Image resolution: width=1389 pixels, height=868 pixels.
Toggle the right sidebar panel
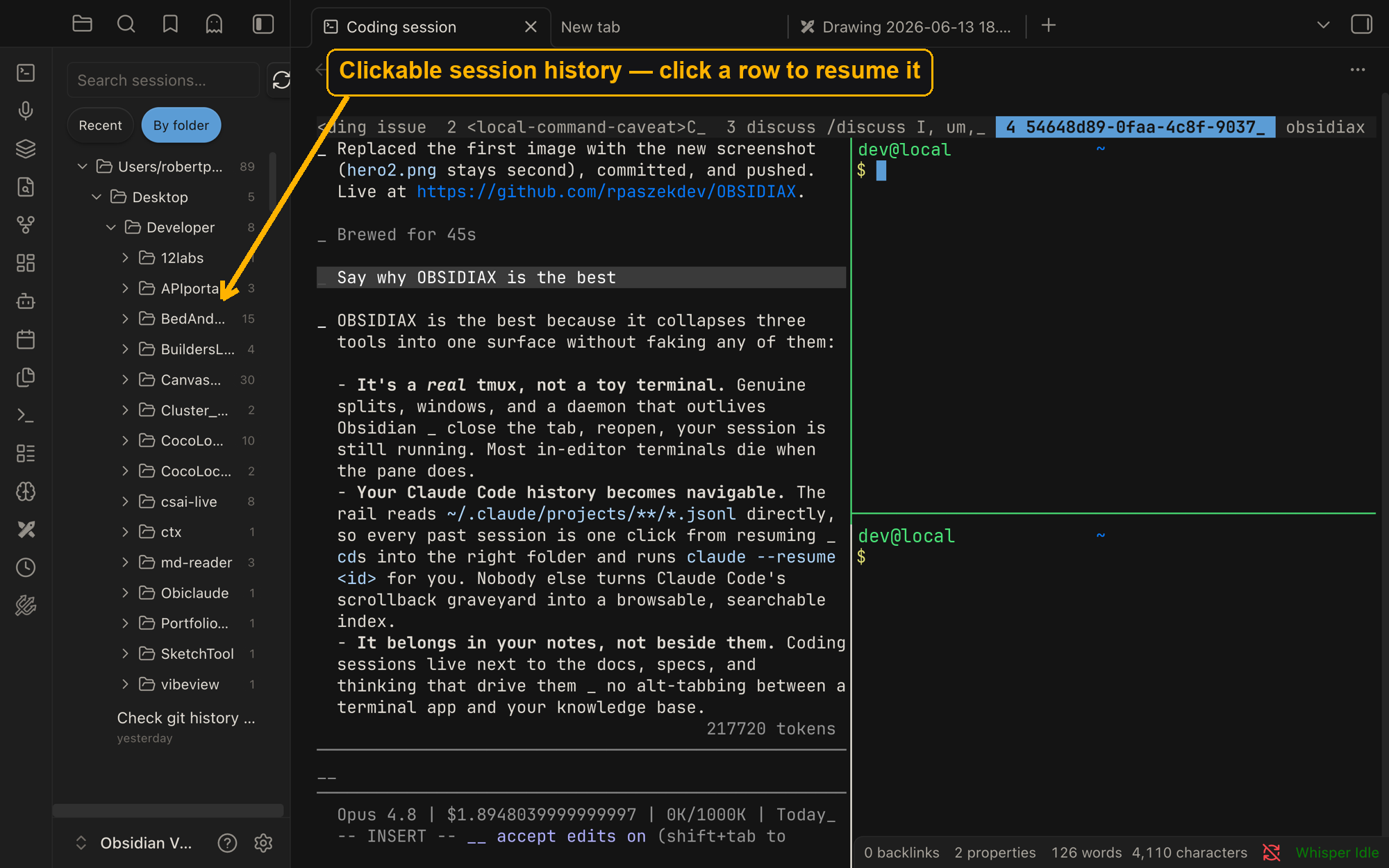coord(1361,24)
